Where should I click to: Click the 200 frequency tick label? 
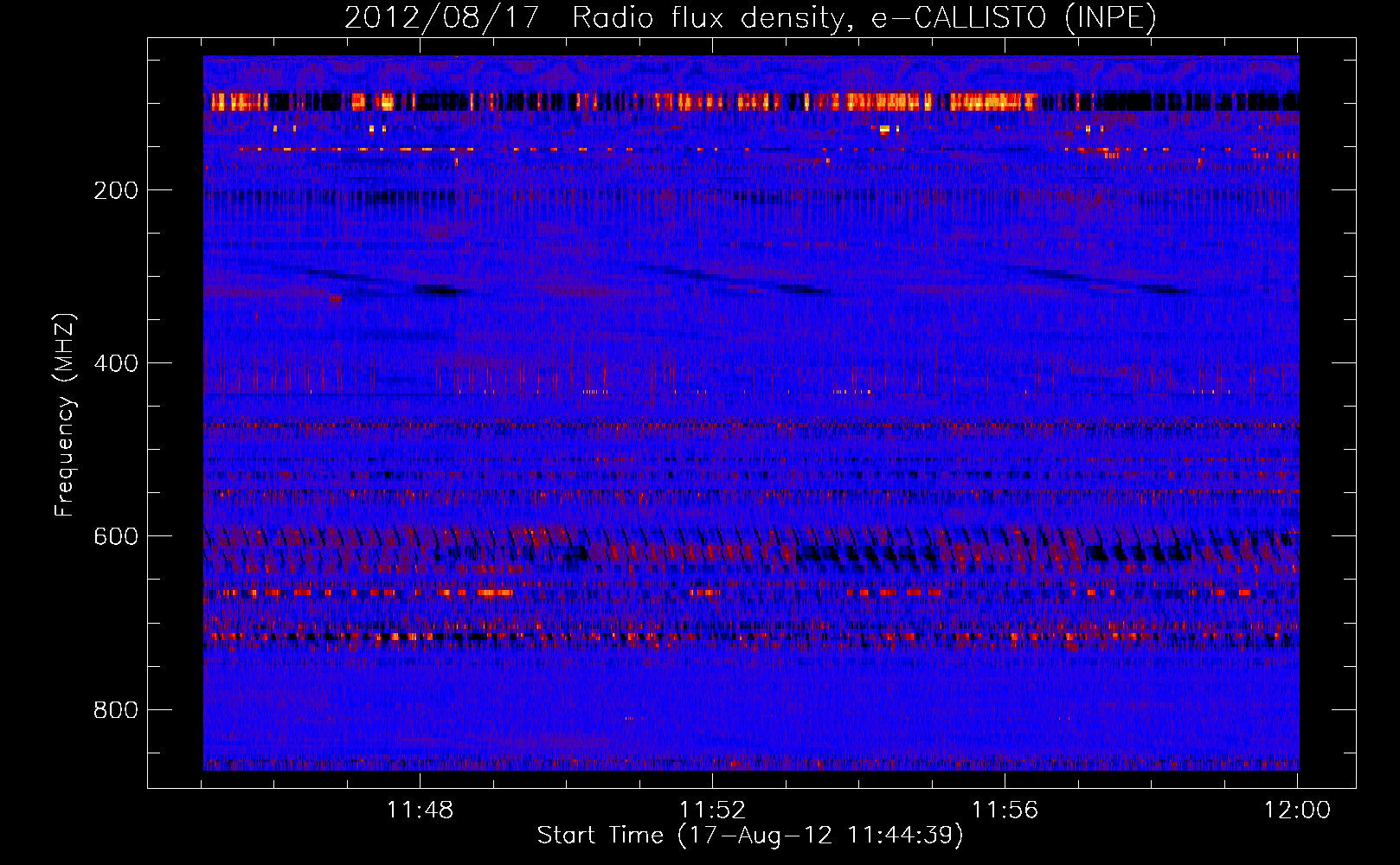pyautogui.click(x=116, y=190)
